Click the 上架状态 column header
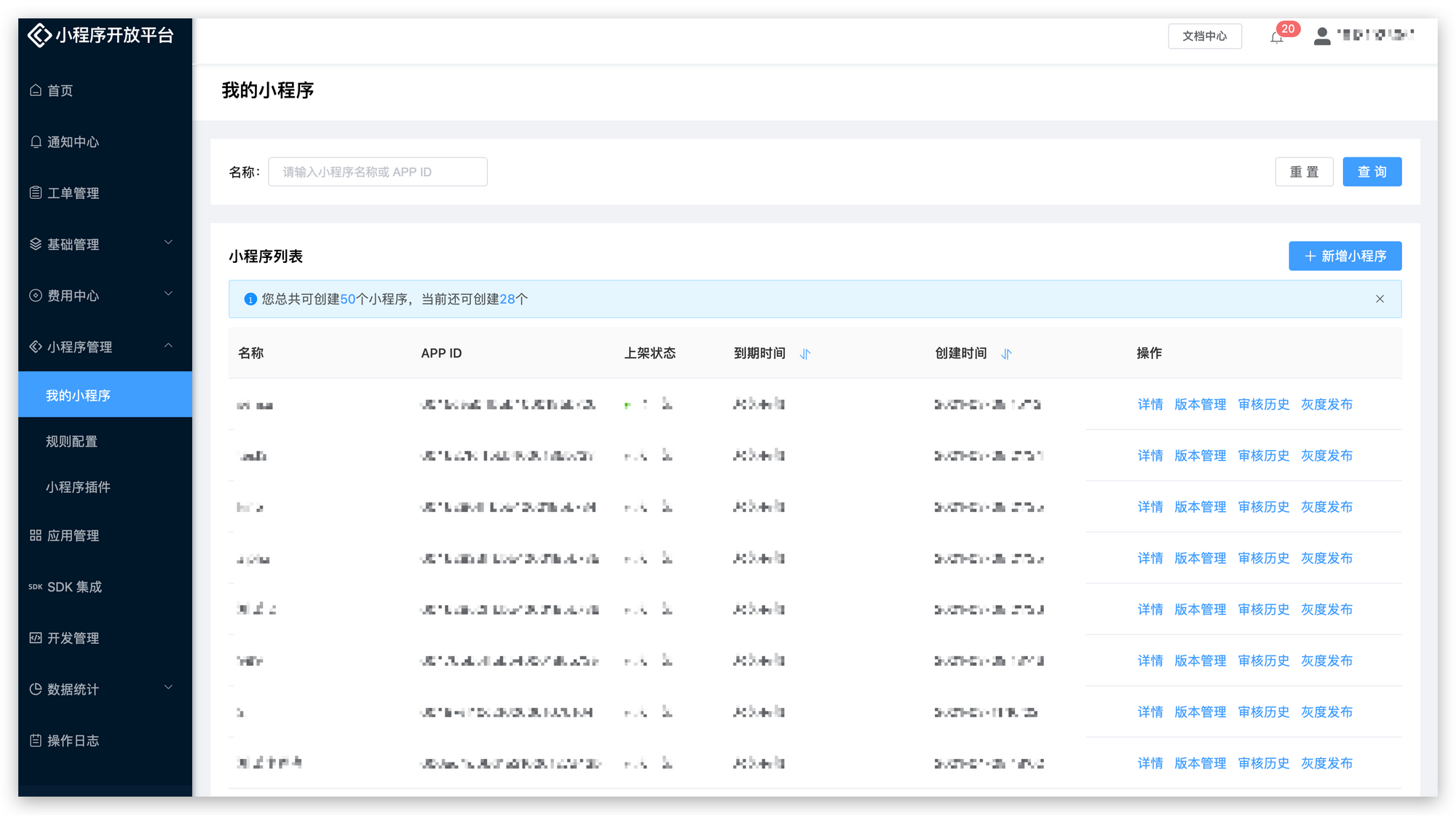Image resolution: width=1456 pixels, height=815 pixels. pos(650,353)
